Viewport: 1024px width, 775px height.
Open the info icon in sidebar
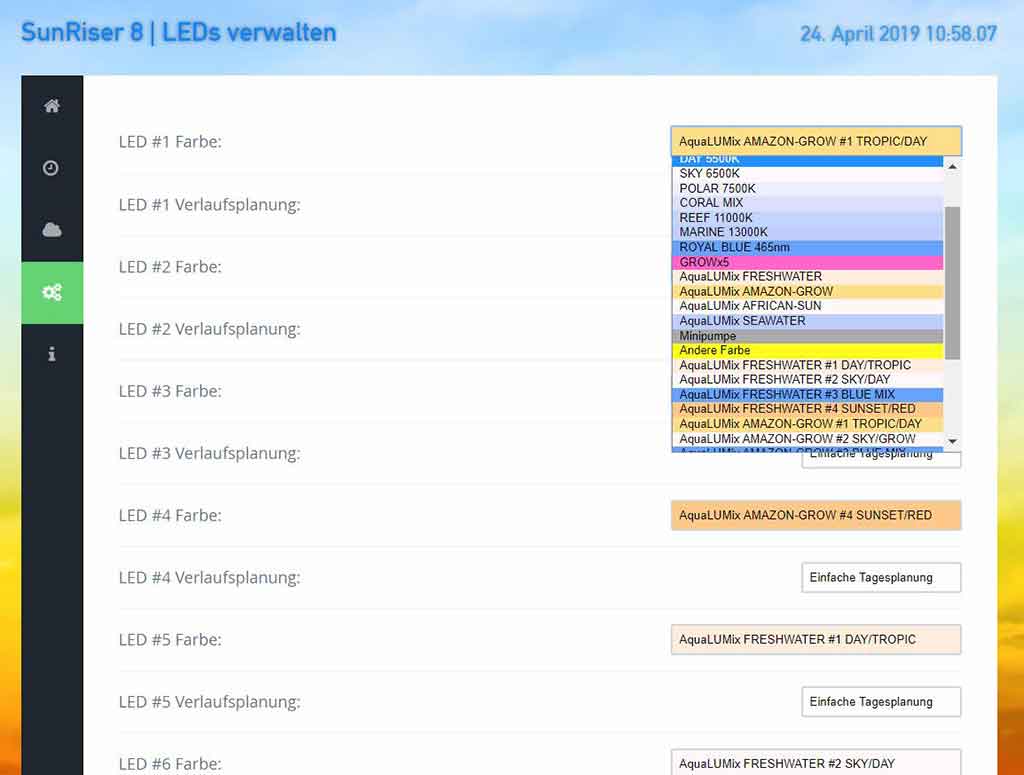(52, 354)
